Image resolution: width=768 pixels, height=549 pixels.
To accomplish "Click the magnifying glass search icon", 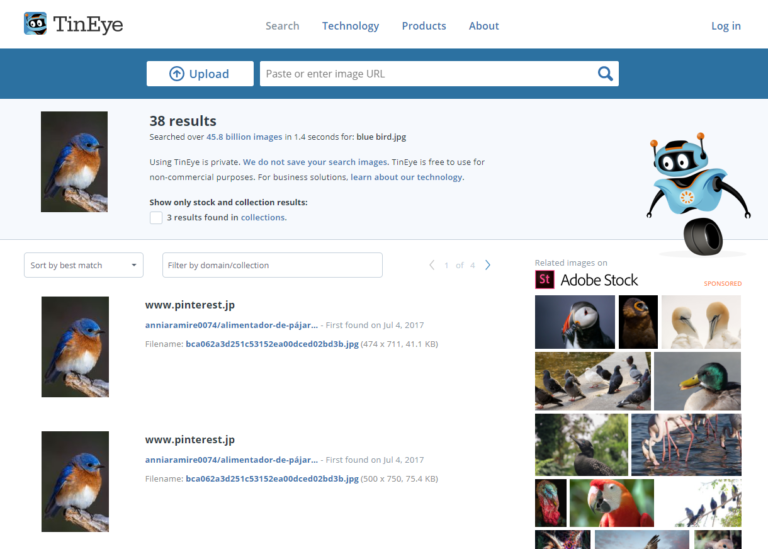I will click(604, 73).
